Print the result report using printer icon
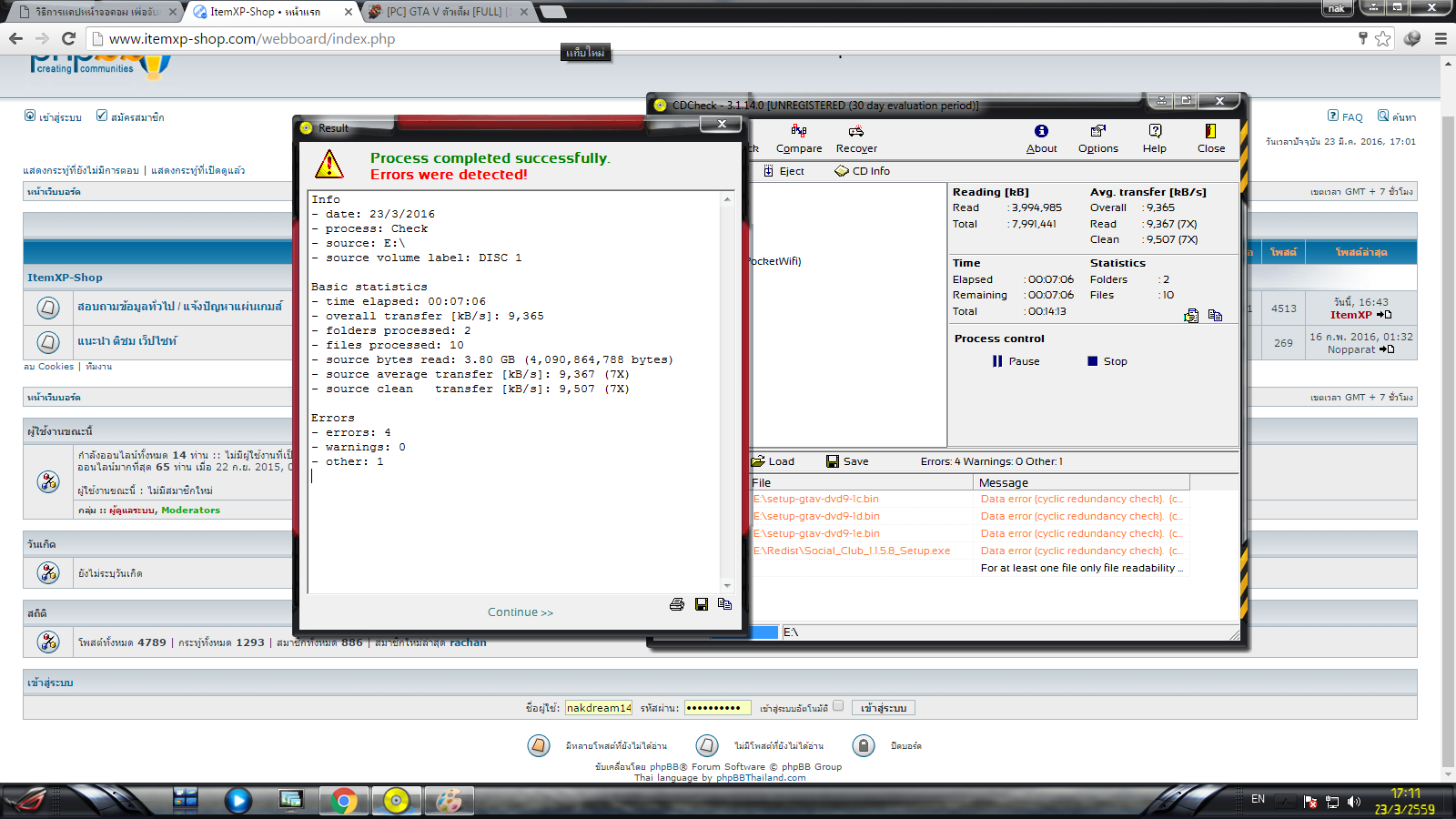This screenshot has width=1456, height=819. click(x=677, y=604)
